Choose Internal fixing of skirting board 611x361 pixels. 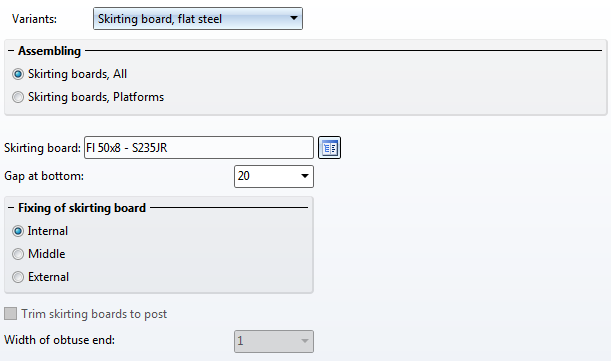pyautogui.click(x=18, y=231)
